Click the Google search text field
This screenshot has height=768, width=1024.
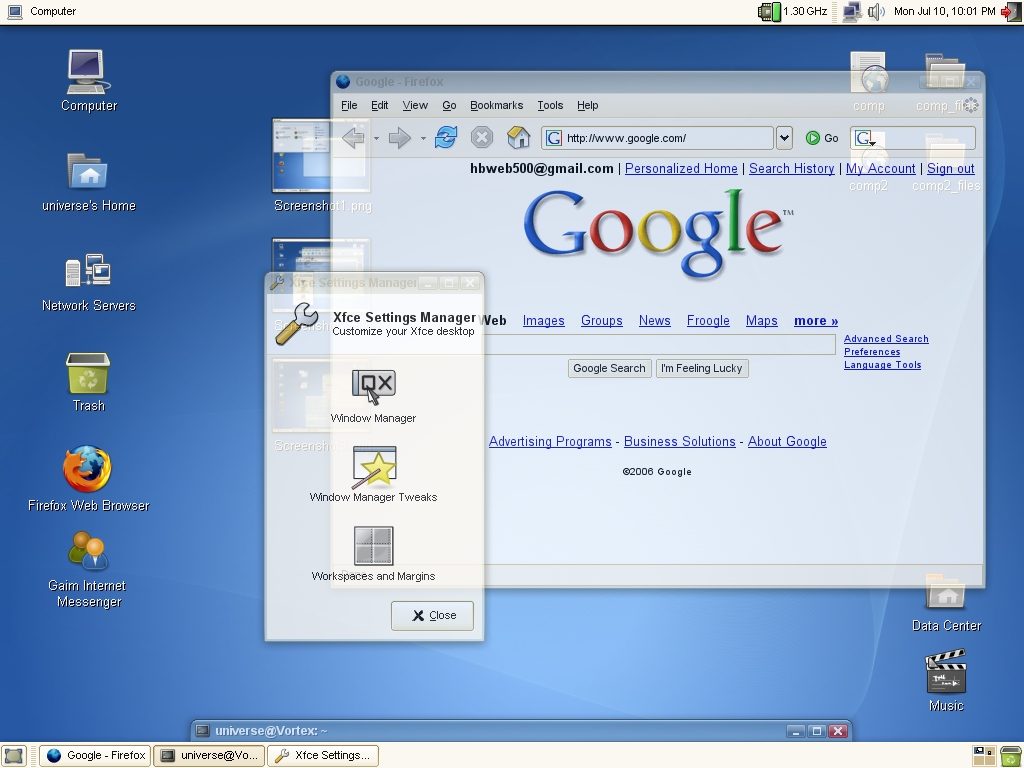tap(658, 344)
